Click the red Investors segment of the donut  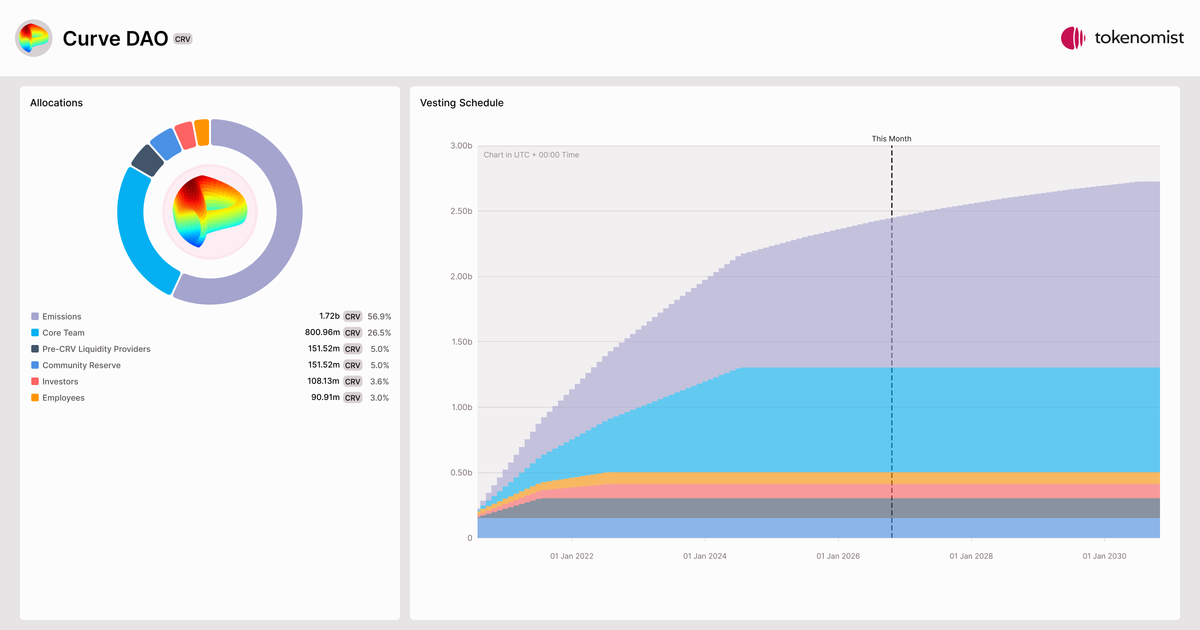185,136
